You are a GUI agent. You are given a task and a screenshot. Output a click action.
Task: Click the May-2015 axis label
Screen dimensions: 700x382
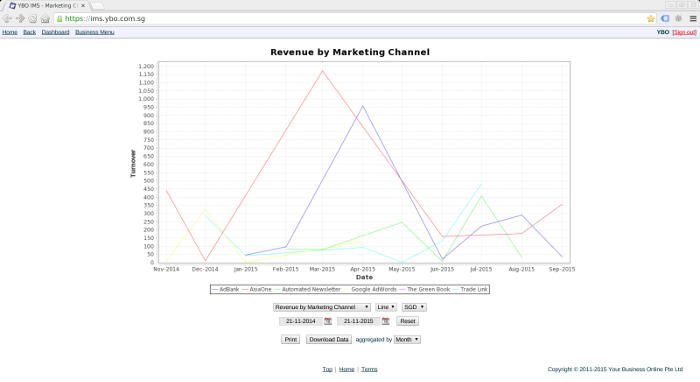tap(402, 269)
